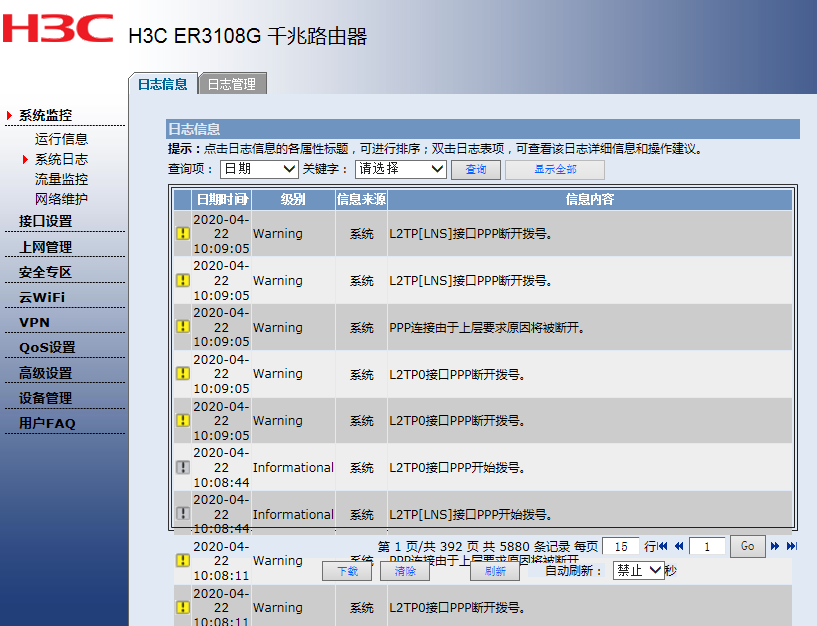Click the 清除 button
This screenshot has height=626, width=817.
[x=405, y=571]
